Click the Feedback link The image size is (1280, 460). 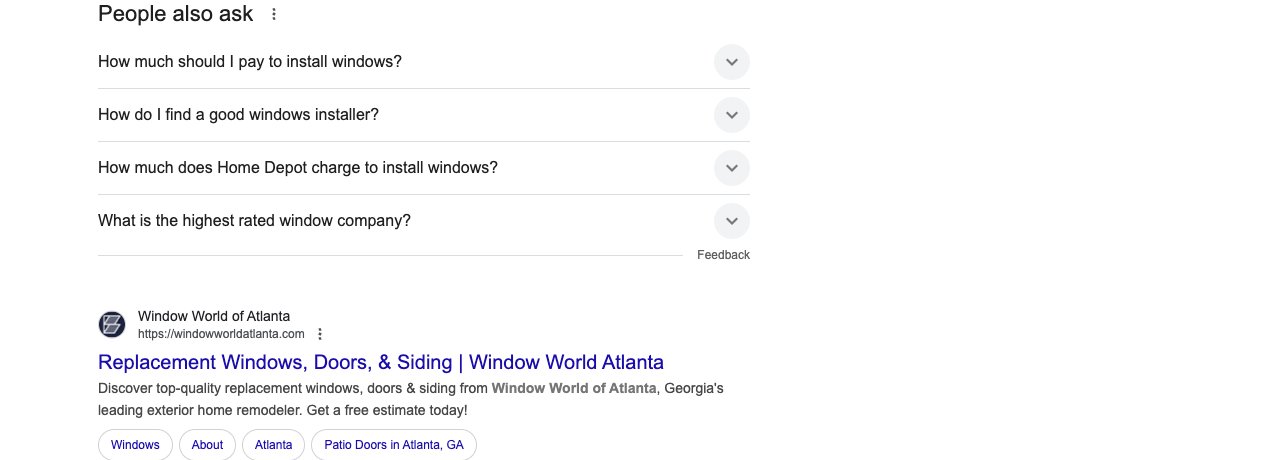(723, 255)
